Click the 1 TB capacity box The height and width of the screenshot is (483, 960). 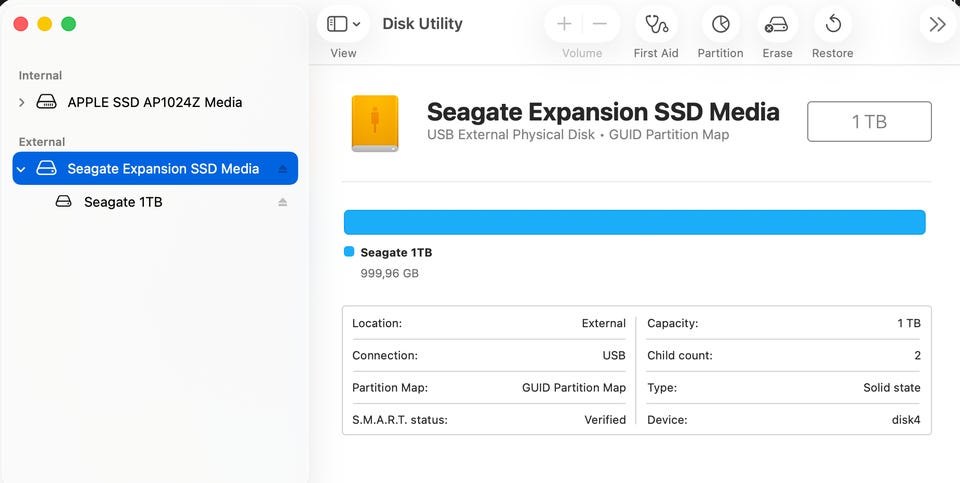869,122
